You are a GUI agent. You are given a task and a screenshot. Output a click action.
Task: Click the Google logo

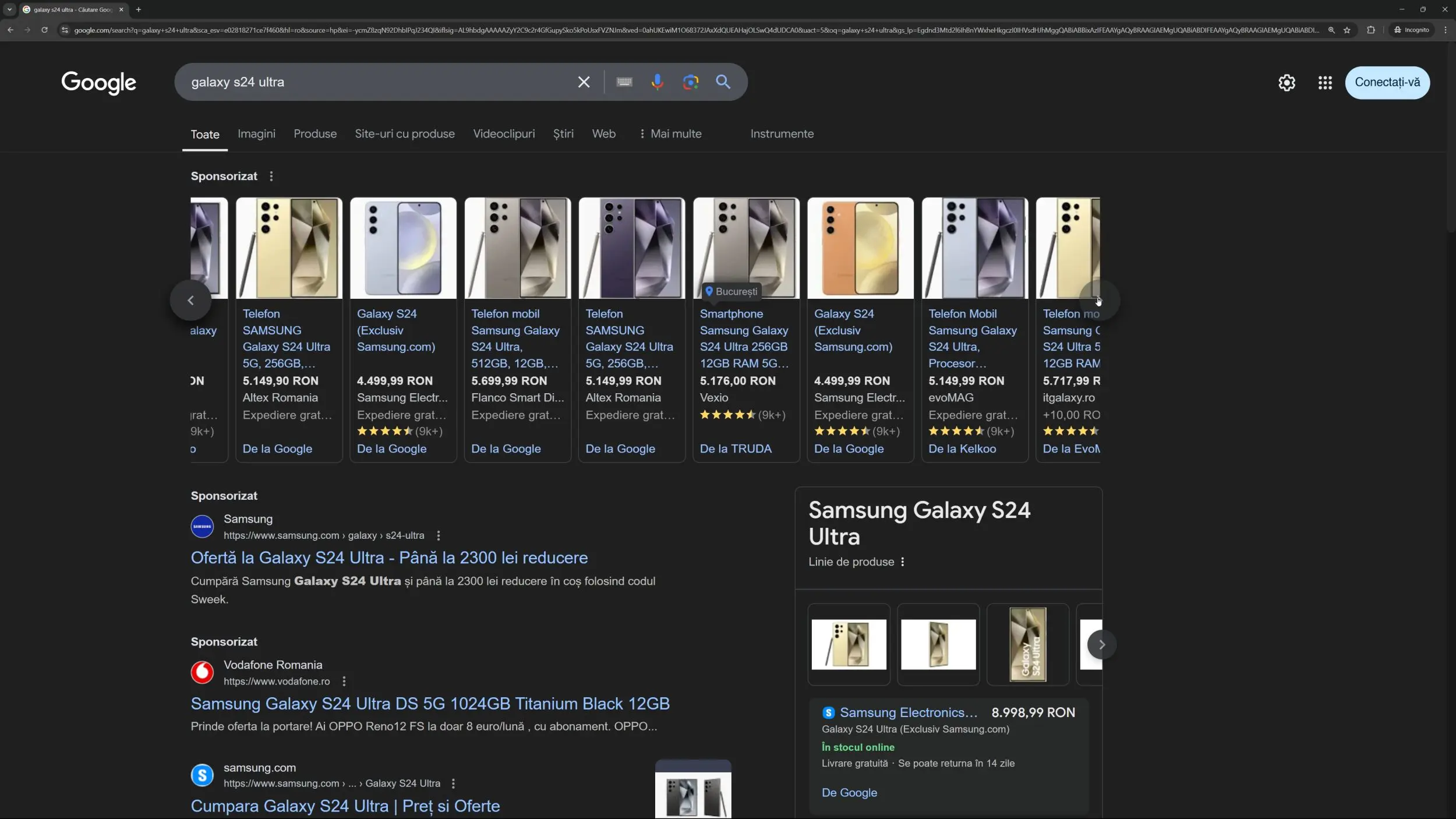click(99, 83)
